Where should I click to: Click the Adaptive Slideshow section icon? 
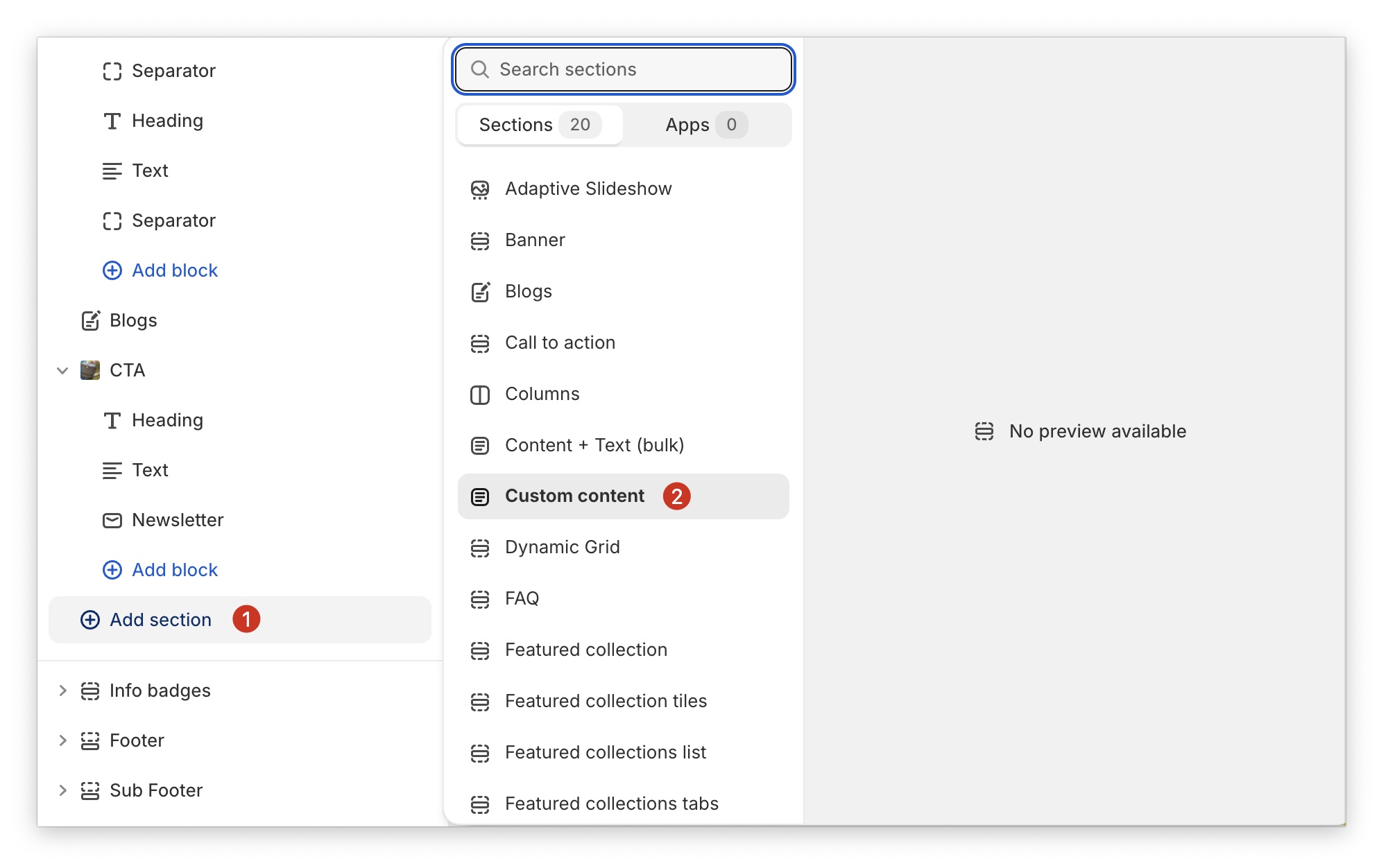pyautogui.click(x=479, y=189)
